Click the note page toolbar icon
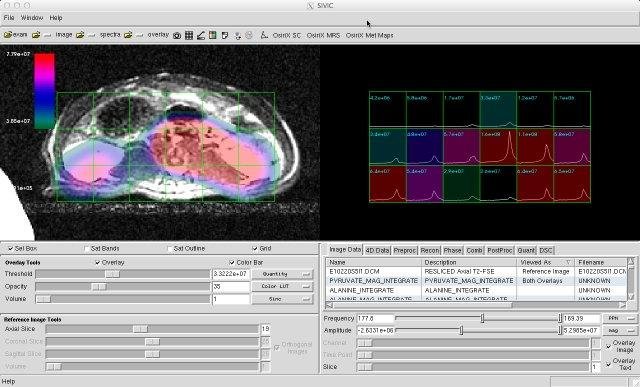 pos(225,36)
